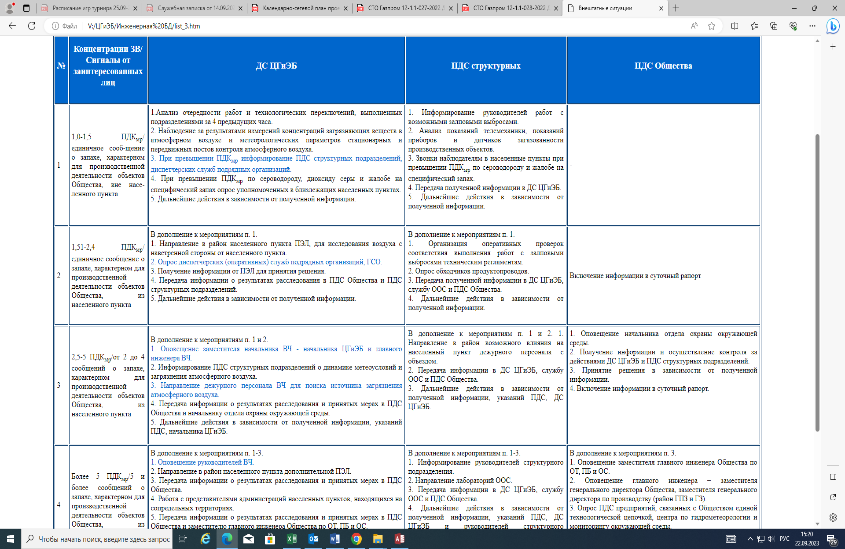The image size is (845, 549).
Task: Click the sidebar settings gear icon
Action: (834, 517)
